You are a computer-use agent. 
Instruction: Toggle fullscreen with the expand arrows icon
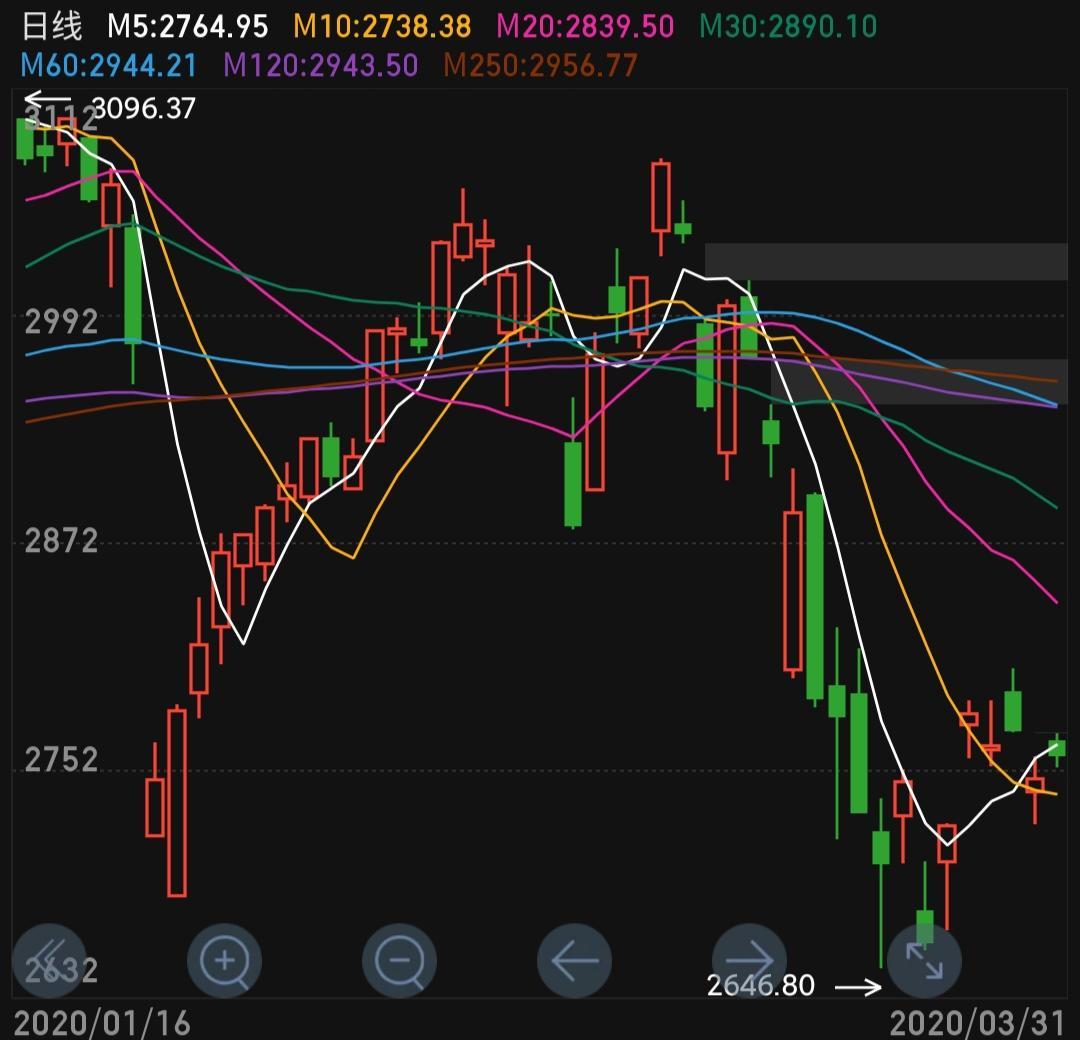(x=924, y=960)
